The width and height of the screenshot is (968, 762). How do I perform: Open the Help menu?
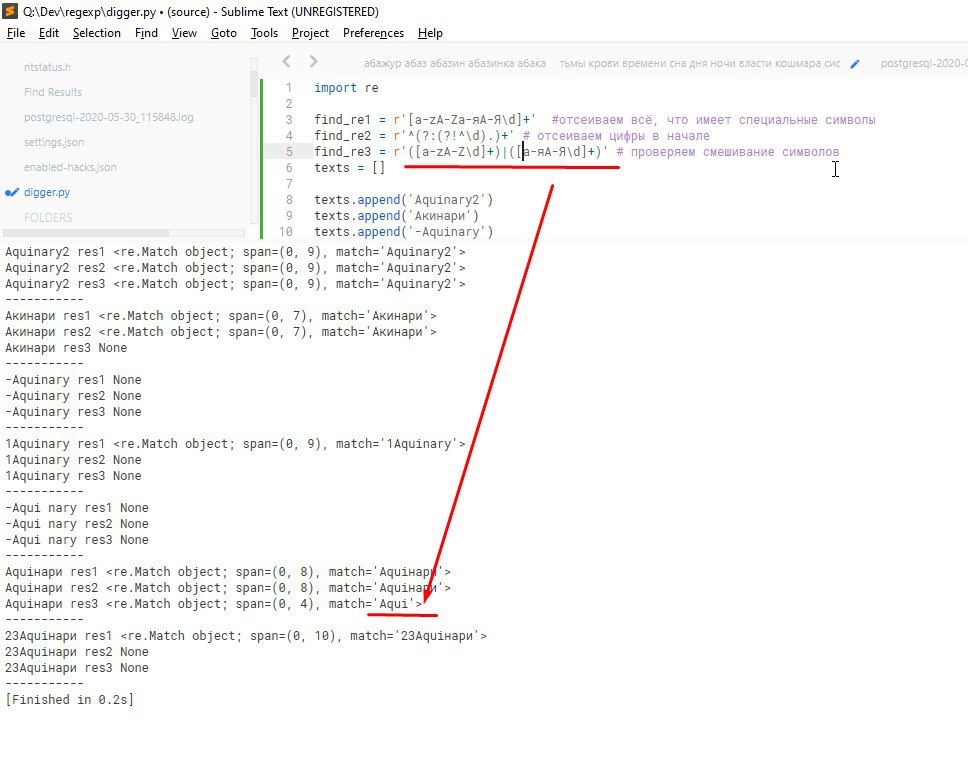point(430,33)
